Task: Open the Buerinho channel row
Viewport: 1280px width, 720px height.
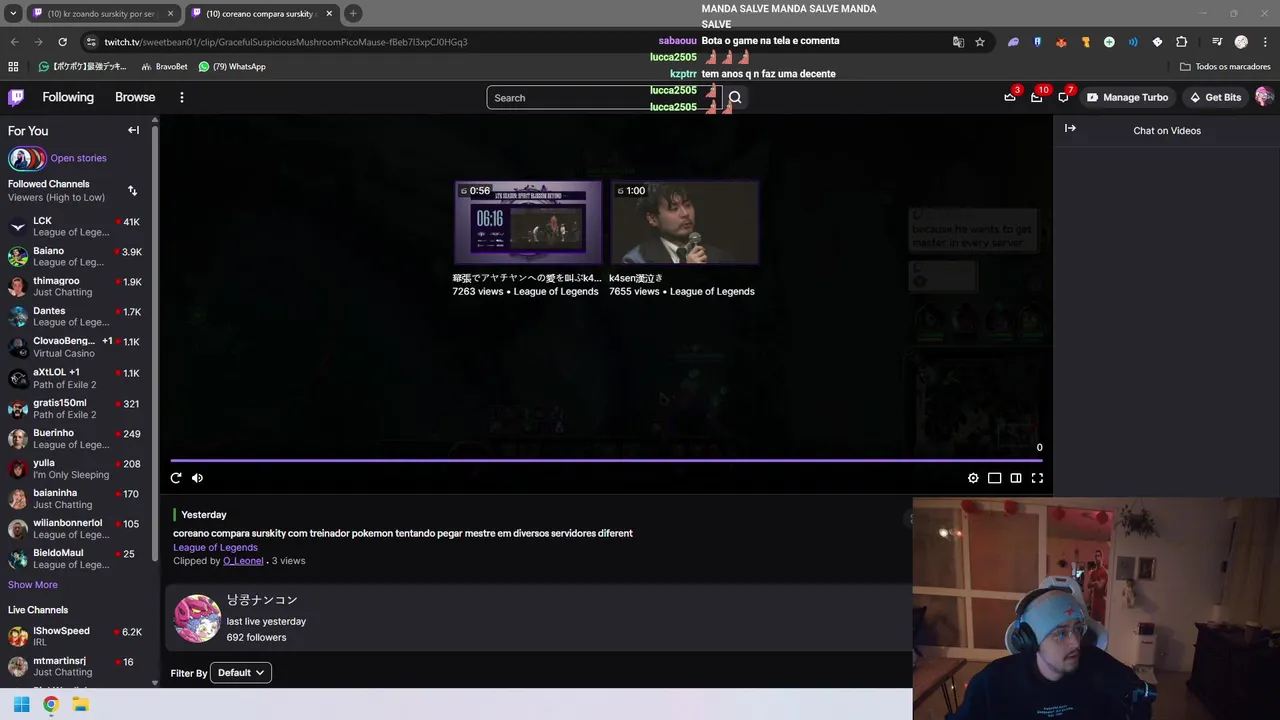Action: pos(76,438)
